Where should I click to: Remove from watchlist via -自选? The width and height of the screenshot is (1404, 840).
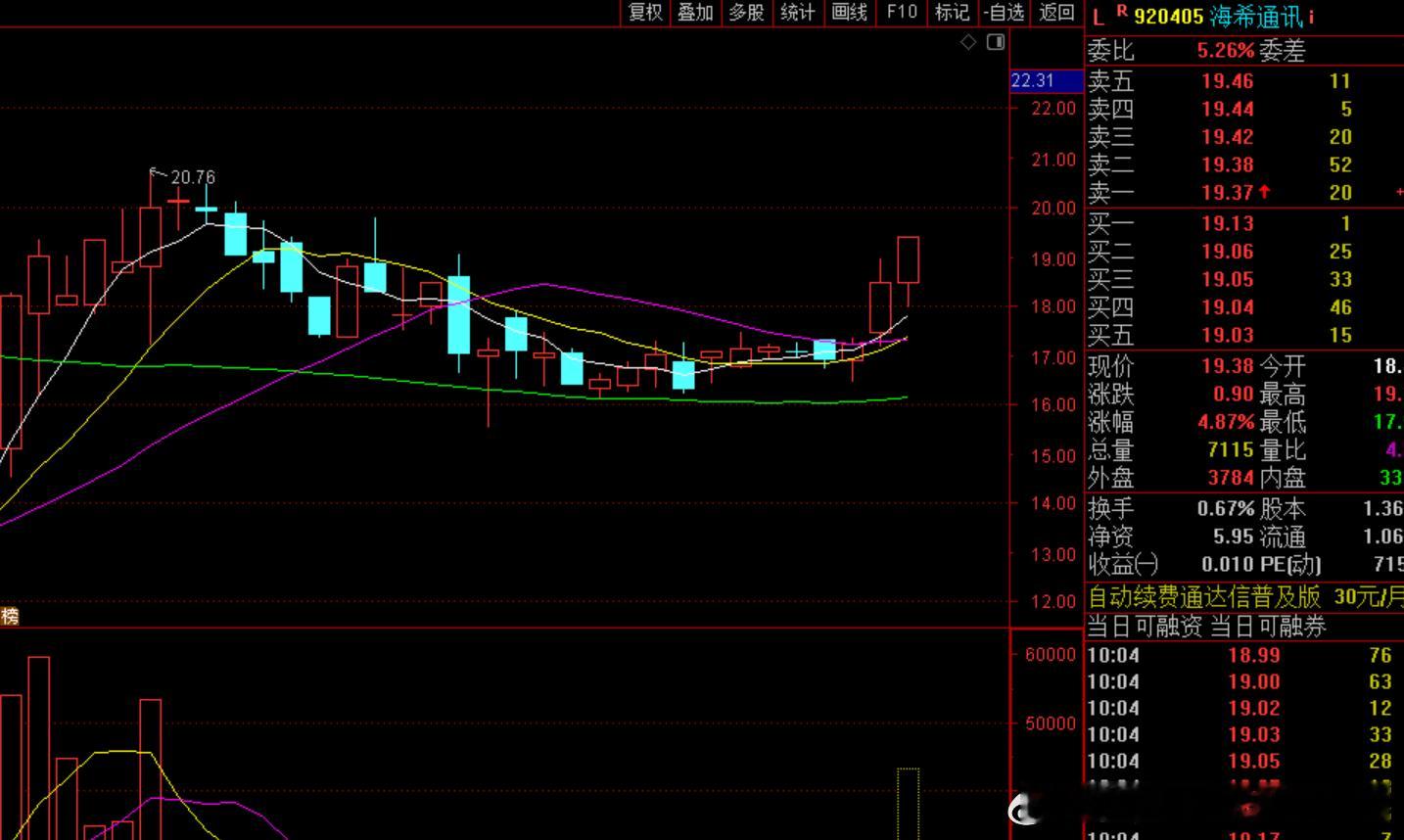click(x=1004, y=12)
